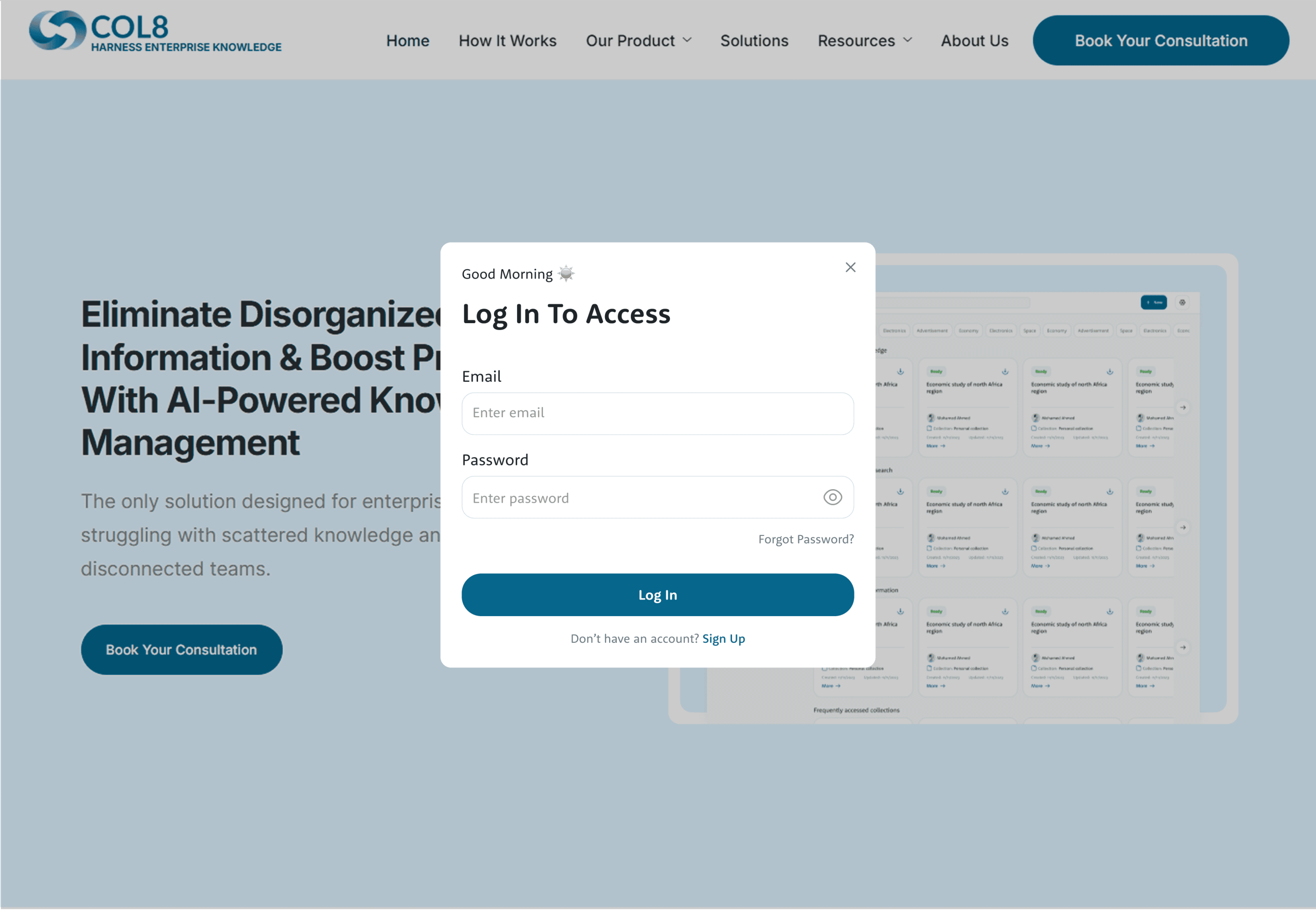Click right arrow beside the middle card row
1316x910 pixels.
[1183, 528]
